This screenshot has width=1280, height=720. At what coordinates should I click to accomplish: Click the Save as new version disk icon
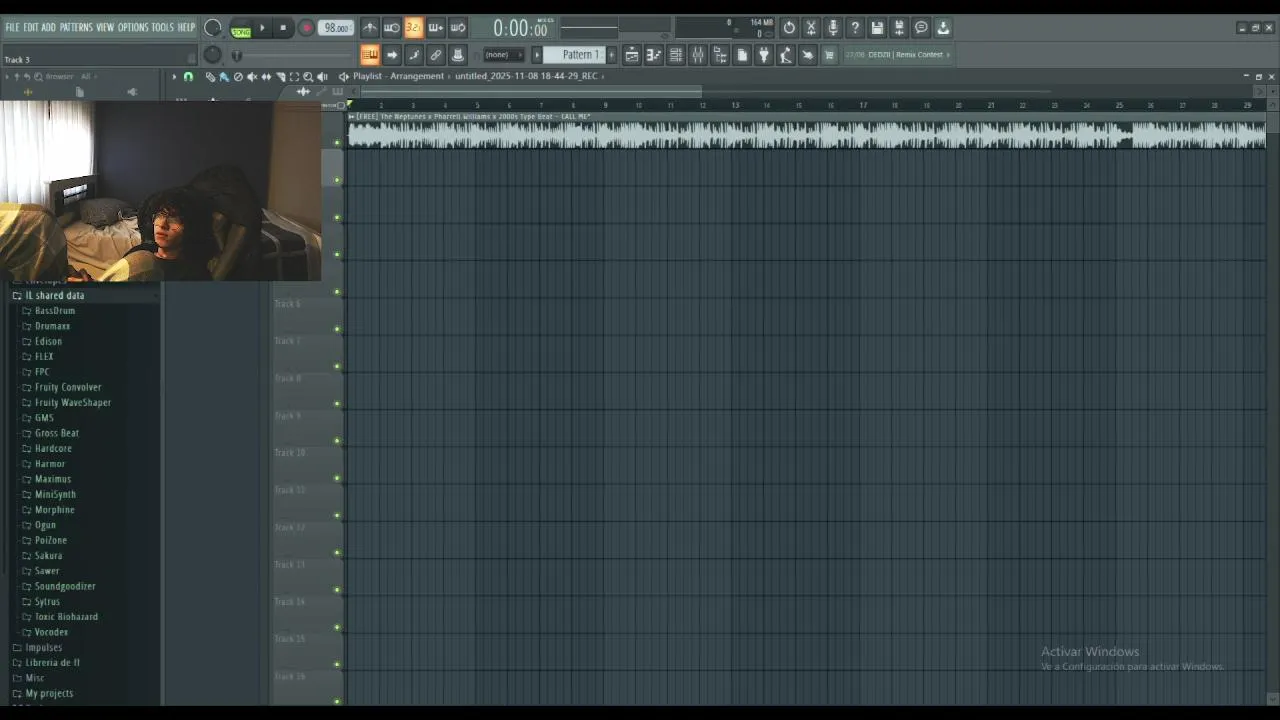tap(899, 28)
